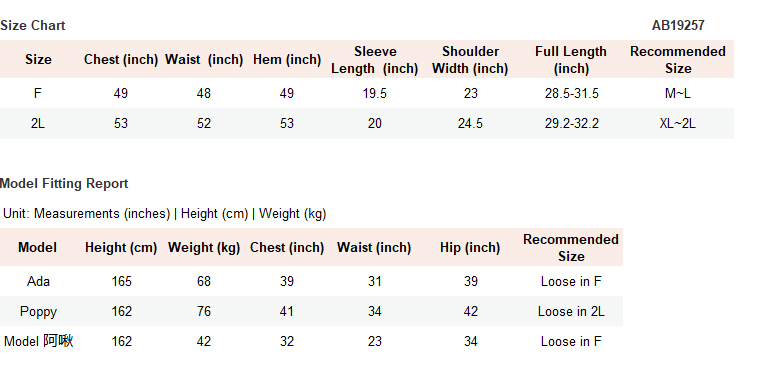Select the Poppy model row name
This screenshot has height=392, width=762.
point(38,312)
